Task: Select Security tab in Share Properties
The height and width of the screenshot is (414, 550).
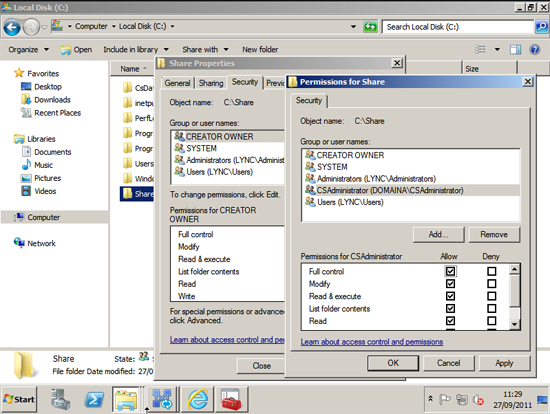Action: point(244,82)
